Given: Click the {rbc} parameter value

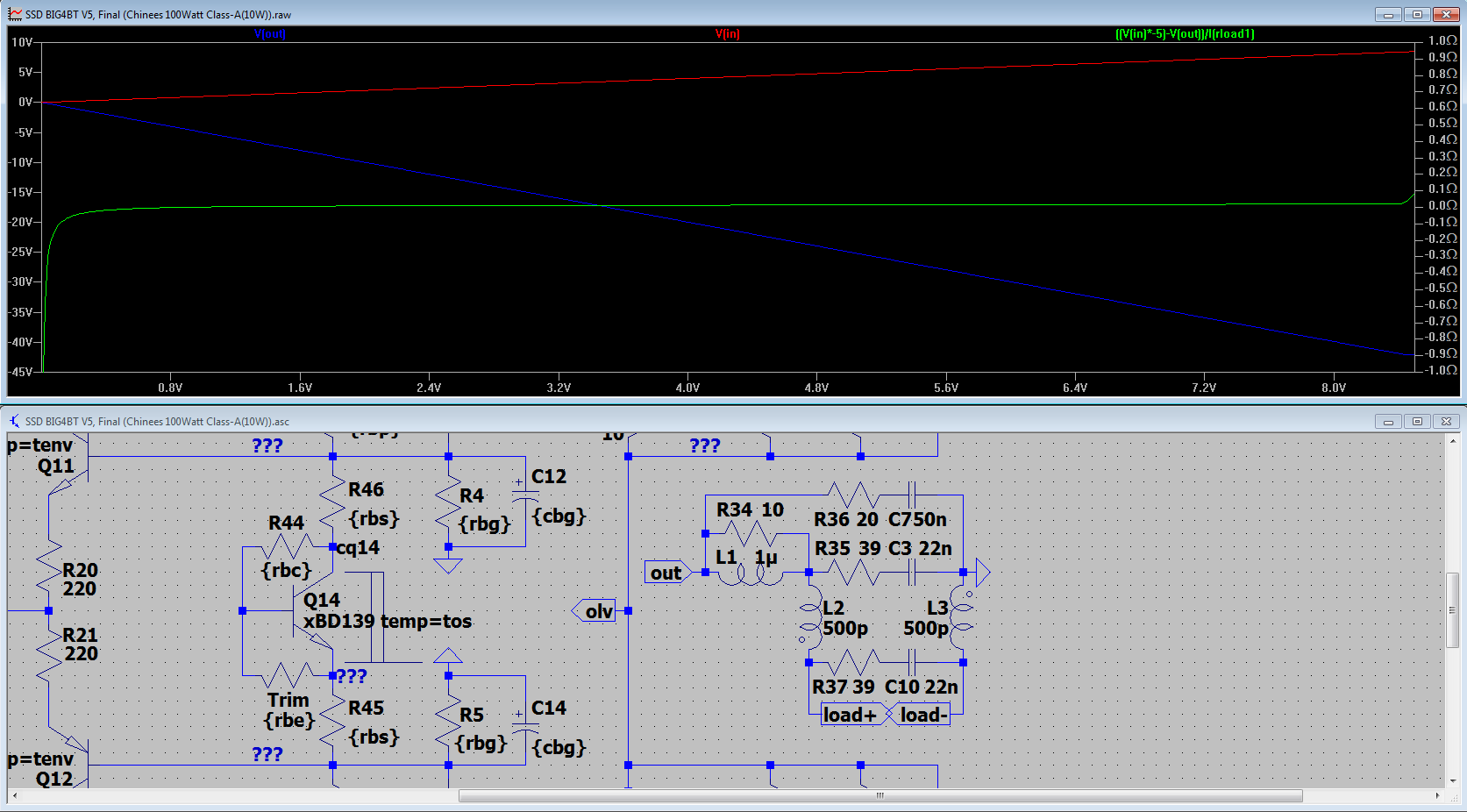Looking at the screenshot, I should pyautogui.click(x=287, y=570).
